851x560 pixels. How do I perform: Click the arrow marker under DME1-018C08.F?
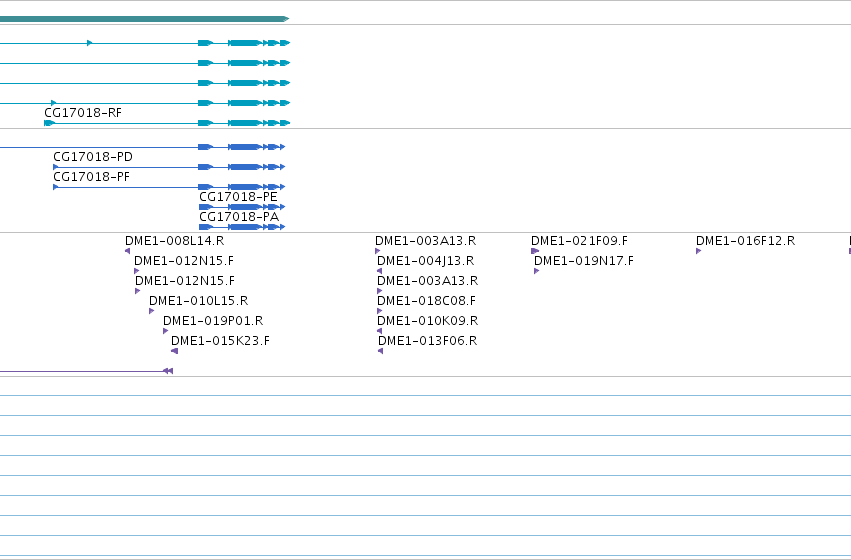coord(379,311)
